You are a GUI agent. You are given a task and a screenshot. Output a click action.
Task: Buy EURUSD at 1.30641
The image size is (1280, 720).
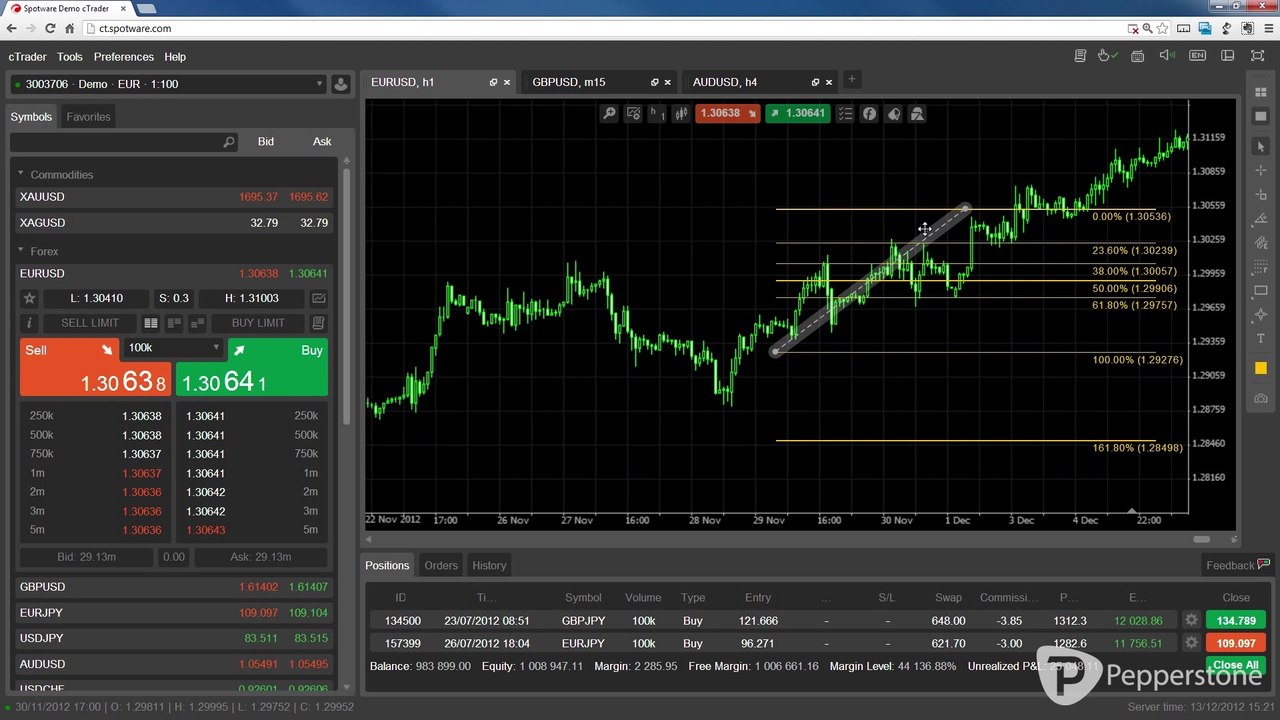(252, 367)
